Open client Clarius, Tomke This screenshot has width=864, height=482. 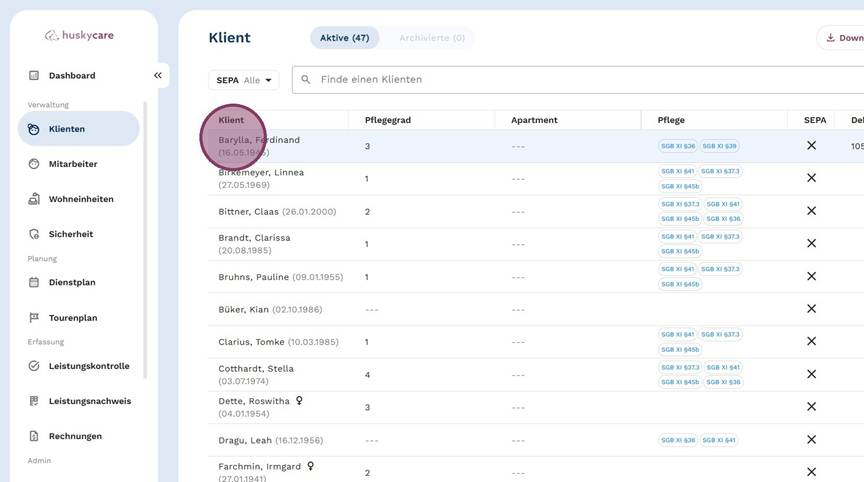point(278,342)
